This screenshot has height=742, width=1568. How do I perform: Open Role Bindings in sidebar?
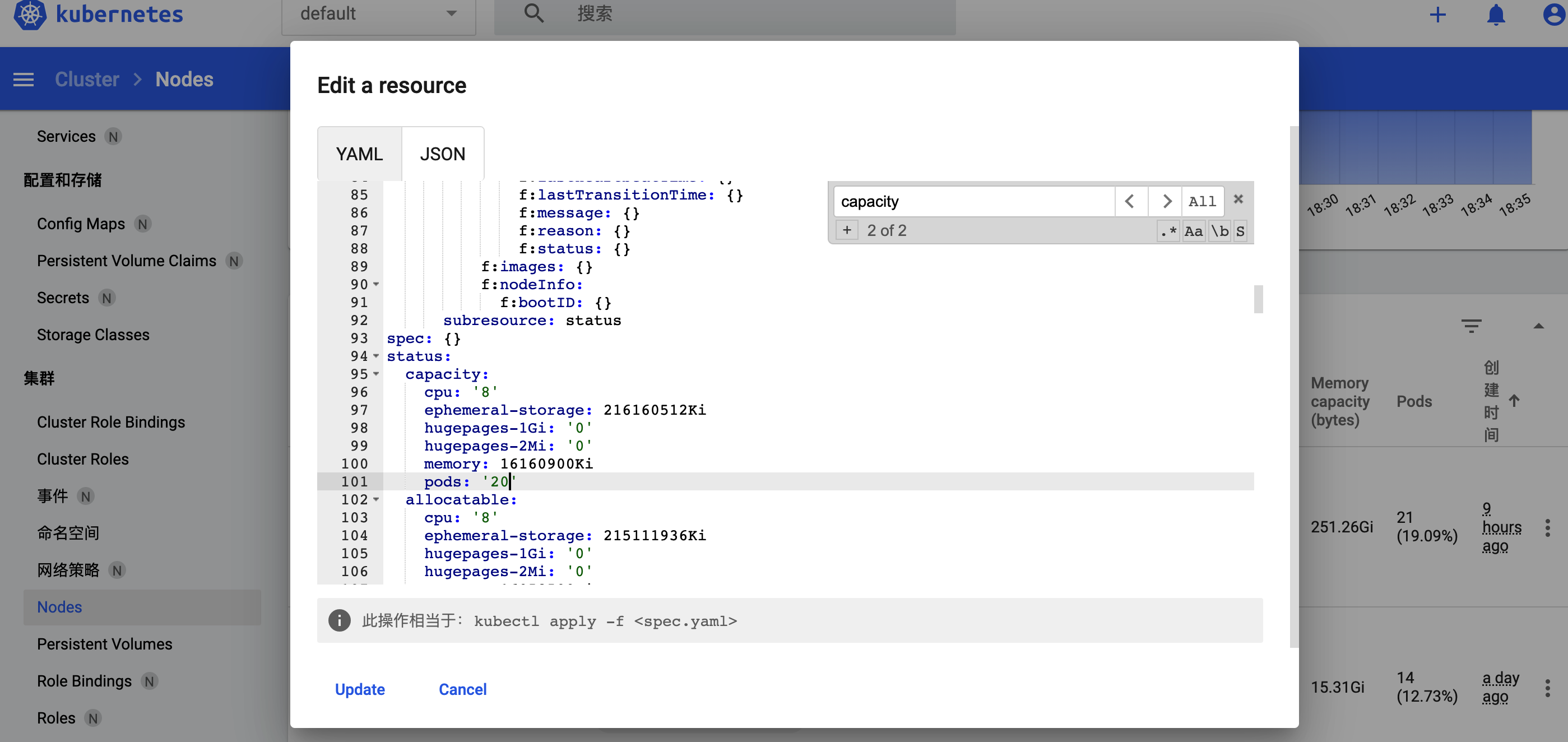84,681
